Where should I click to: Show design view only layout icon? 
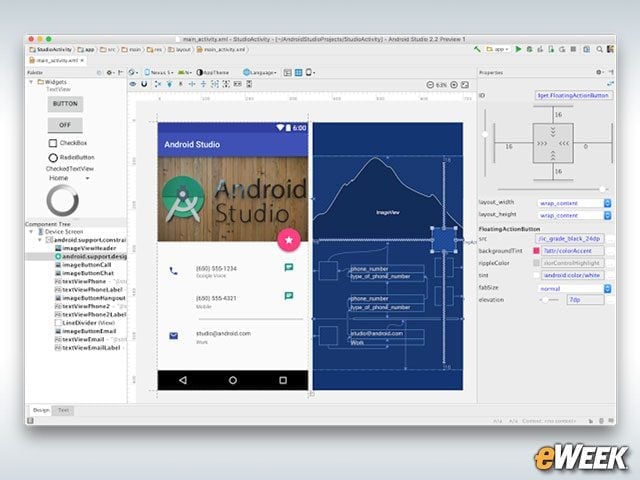pyautogui.click(x=288, y=73)
